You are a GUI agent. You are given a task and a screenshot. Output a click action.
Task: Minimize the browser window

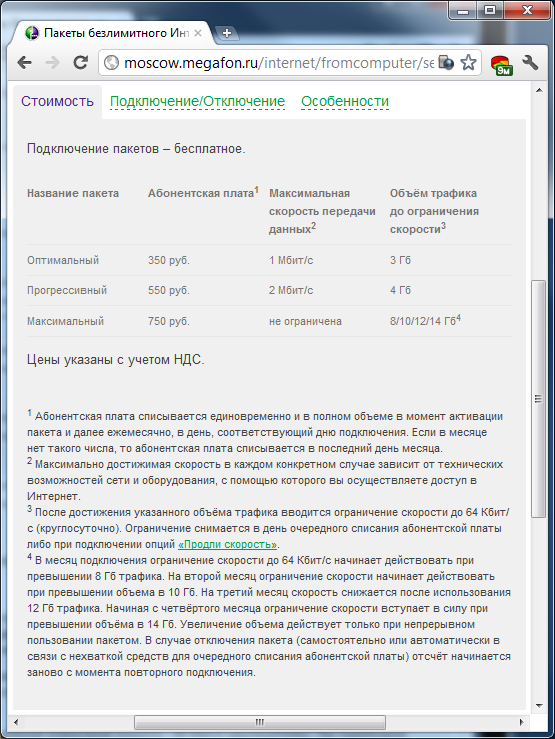point(463,10)
